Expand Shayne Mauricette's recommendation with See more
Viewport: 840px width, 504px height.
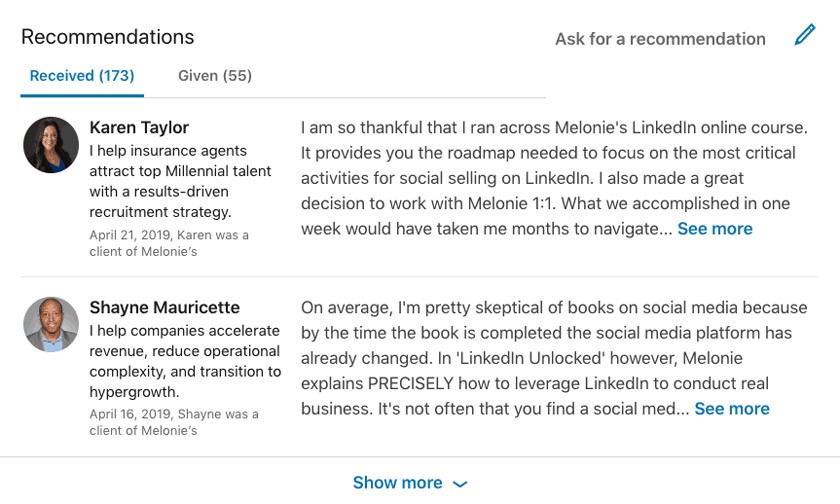tap(732, 409)
